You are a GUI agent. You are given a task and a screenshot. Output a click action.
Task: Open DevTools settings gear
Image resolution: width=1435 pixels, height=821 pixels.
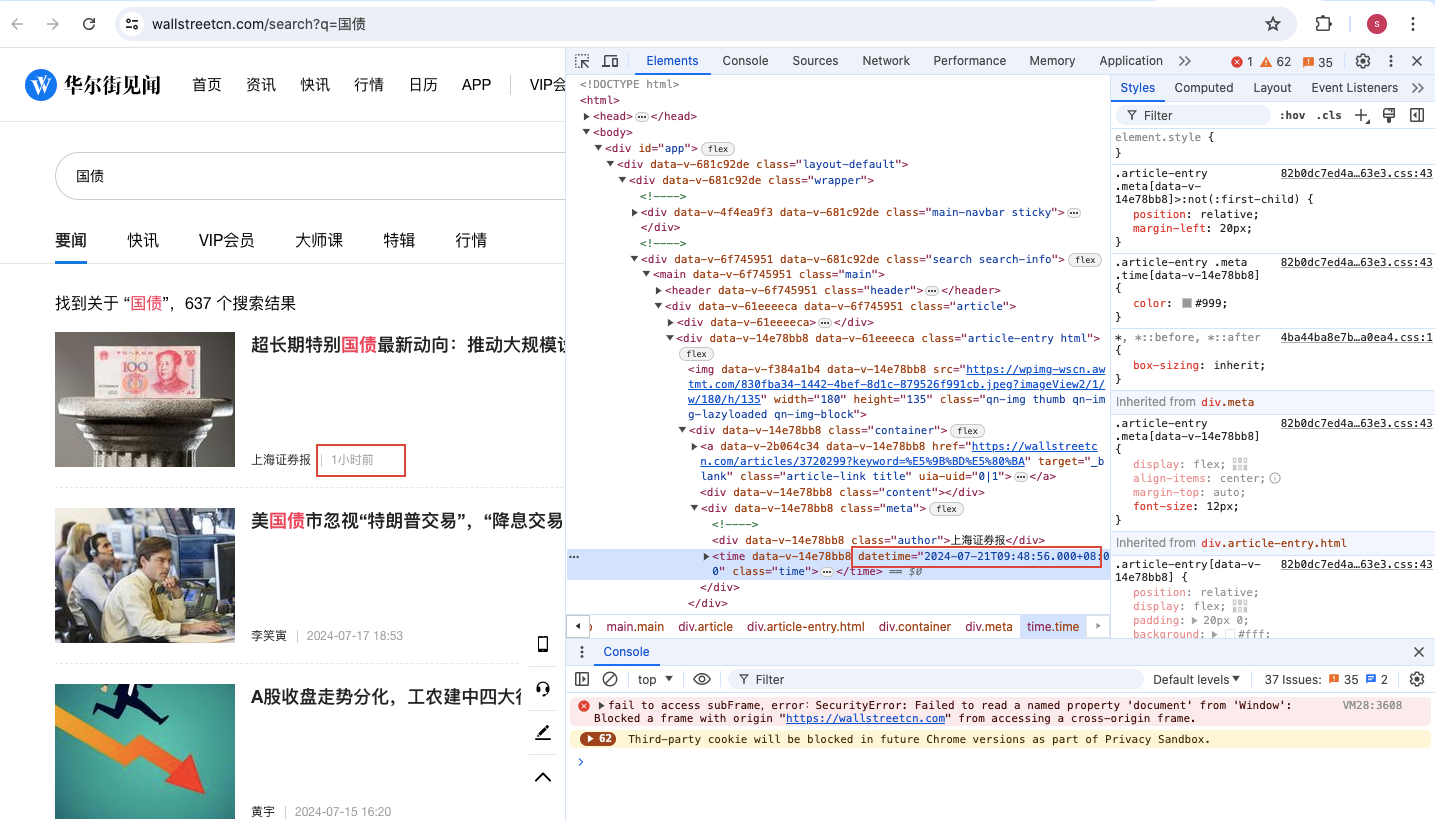coord(1363,61)
